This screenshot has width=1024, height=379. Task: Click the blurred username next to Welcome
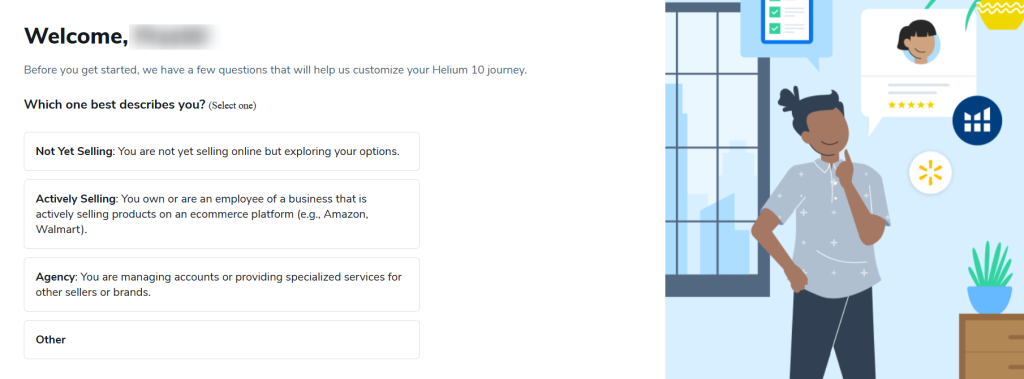[x=174, y=35]
